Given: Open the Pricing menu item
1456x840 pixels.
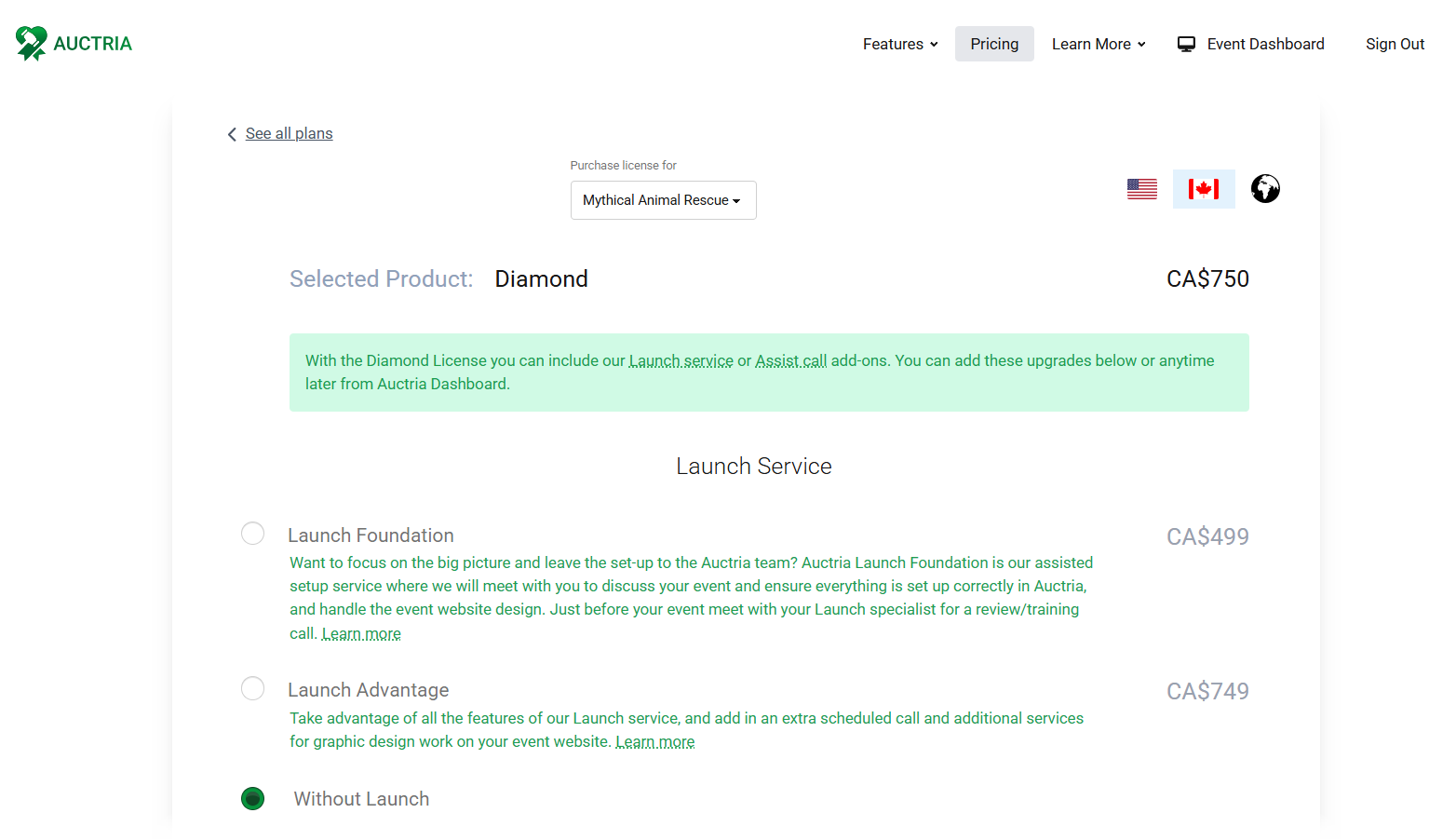Looking at the screenshot, I should pos(994,44).
